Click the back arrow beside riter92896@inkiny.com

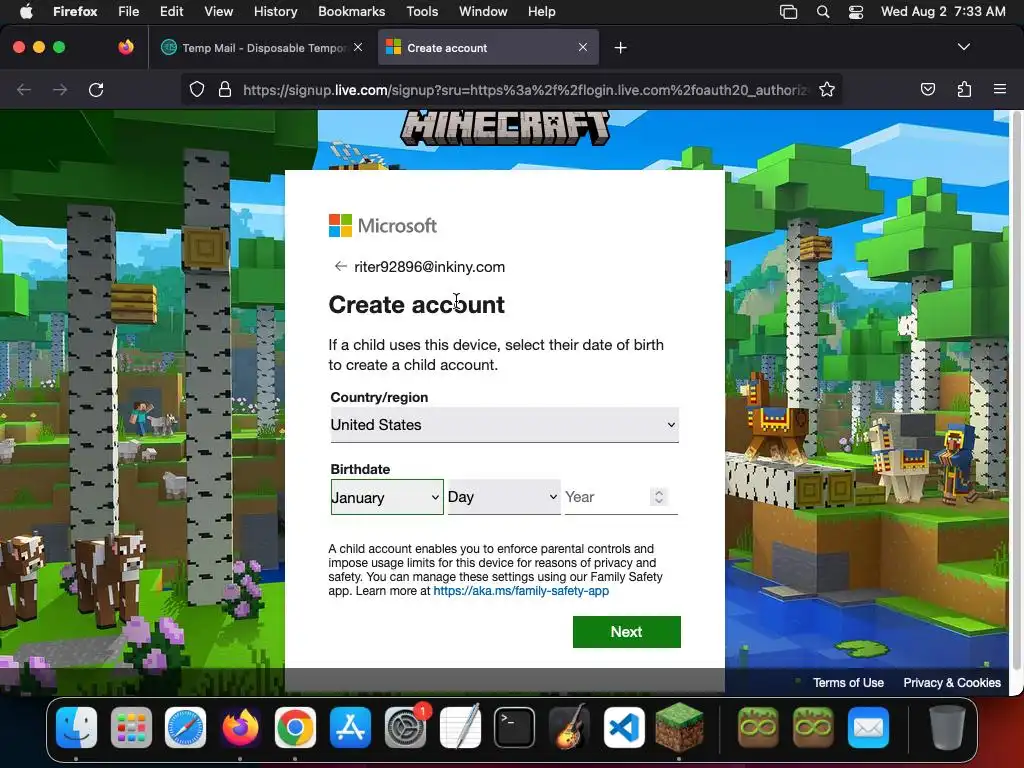point(340,266)
